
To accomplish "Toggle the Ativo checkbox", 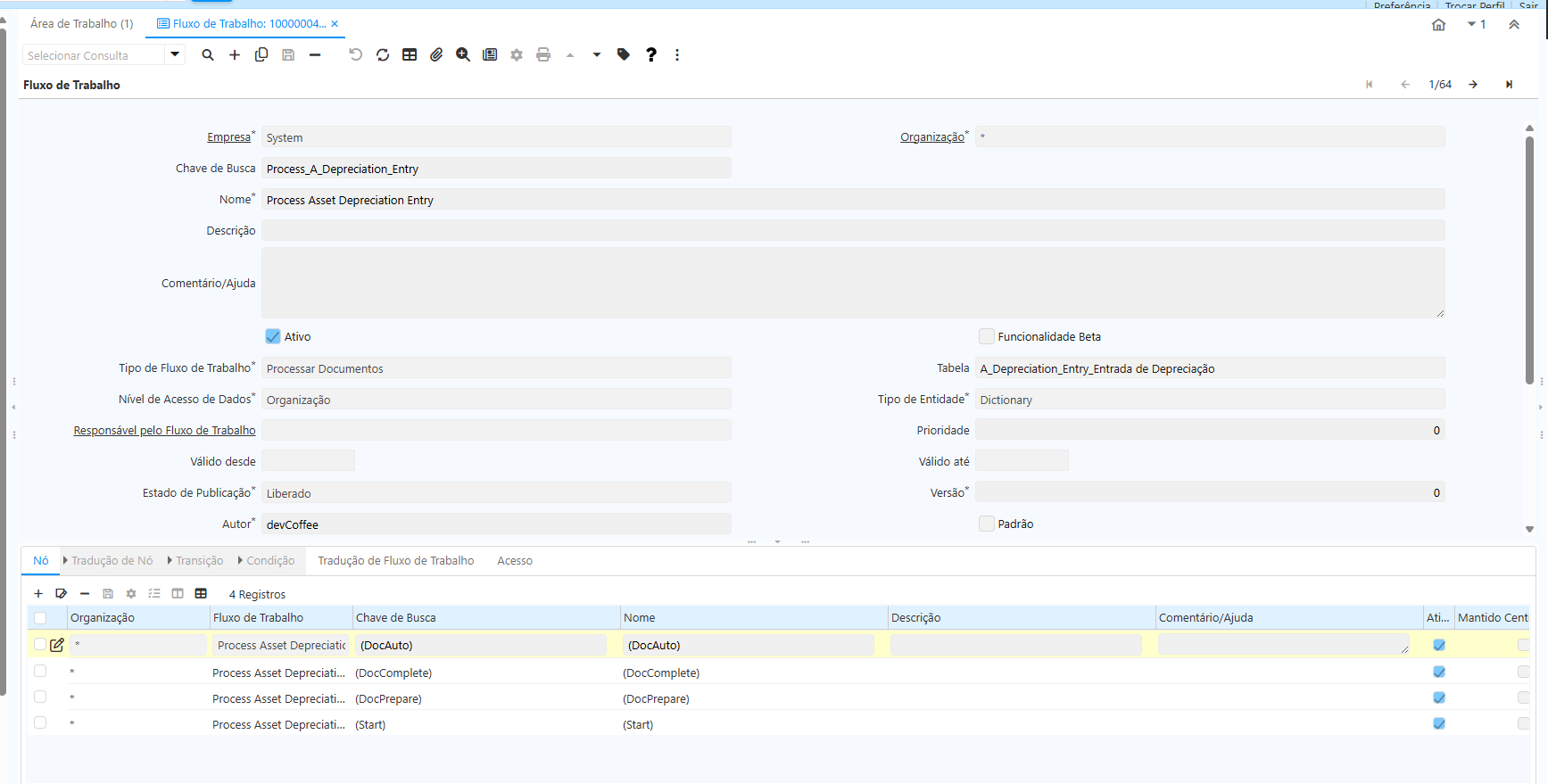I will point(273,336).
